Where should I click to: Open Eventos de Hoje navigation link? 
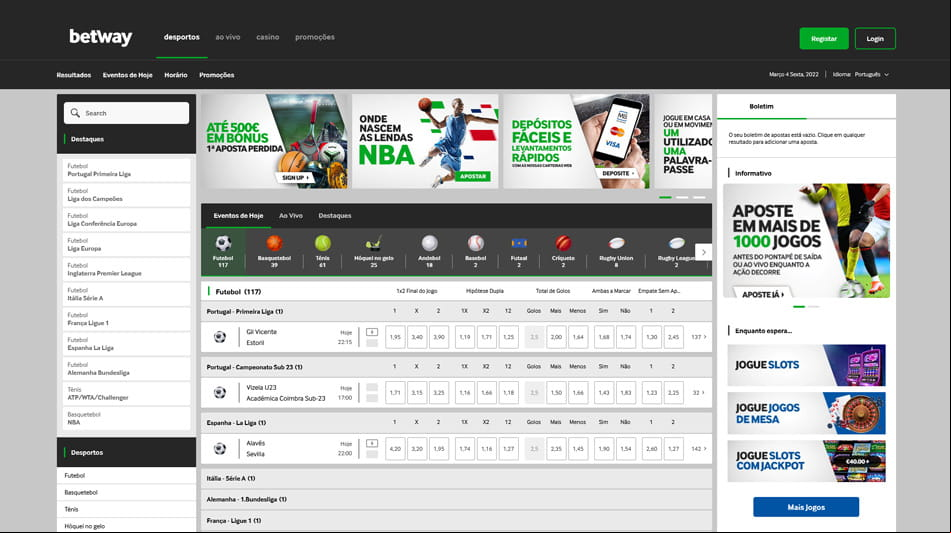(x=127, y=75)
